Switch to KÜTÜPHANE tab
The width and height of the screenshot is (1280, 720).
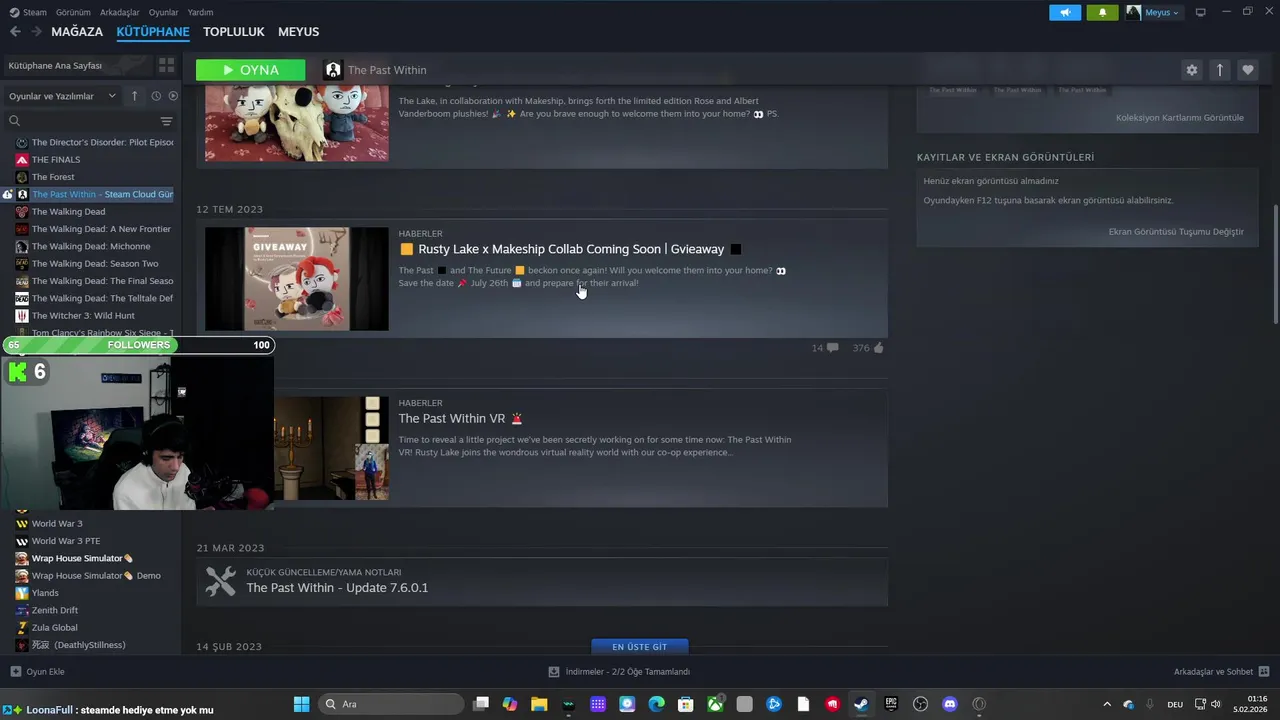tap(153, 32)
